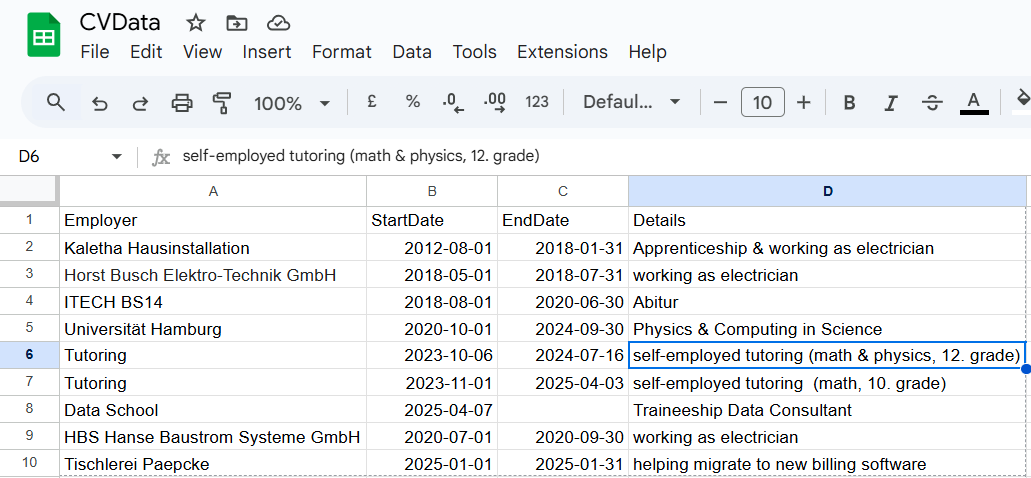The image size is (1031, 478).
Task: Activate the paint format tool
Action: (222, 103)
